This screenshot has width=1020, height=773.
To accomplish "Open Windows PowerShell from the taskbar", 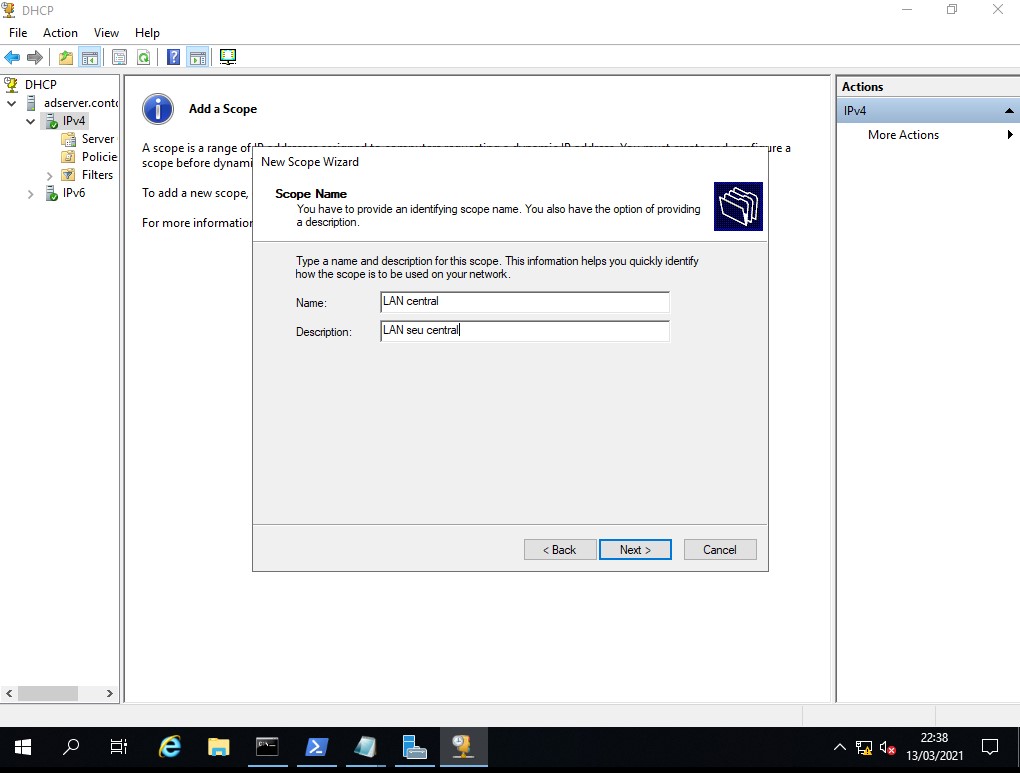I will [317, 746].
